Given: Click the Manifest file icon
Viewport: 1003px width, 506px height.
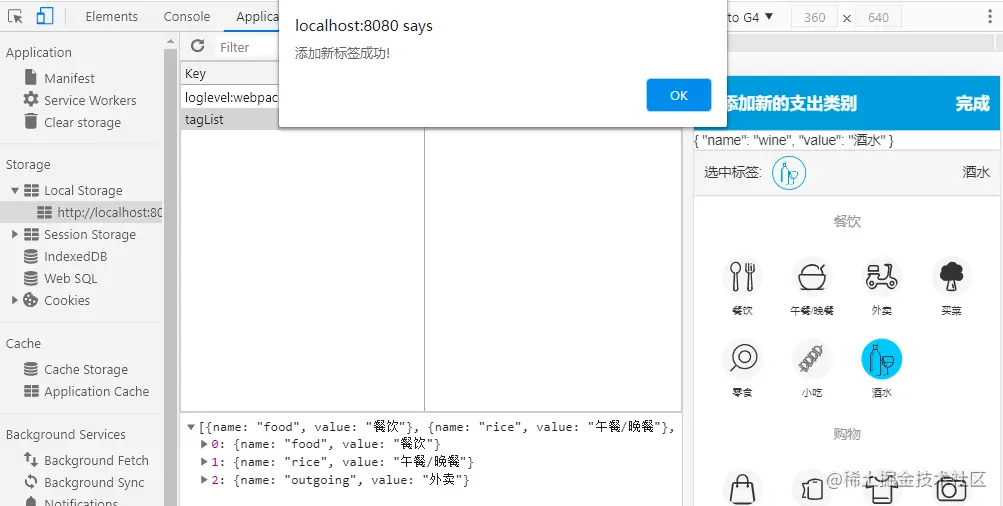Looking at the screenshot, I should pyautogui.click(x=31, y=77).
